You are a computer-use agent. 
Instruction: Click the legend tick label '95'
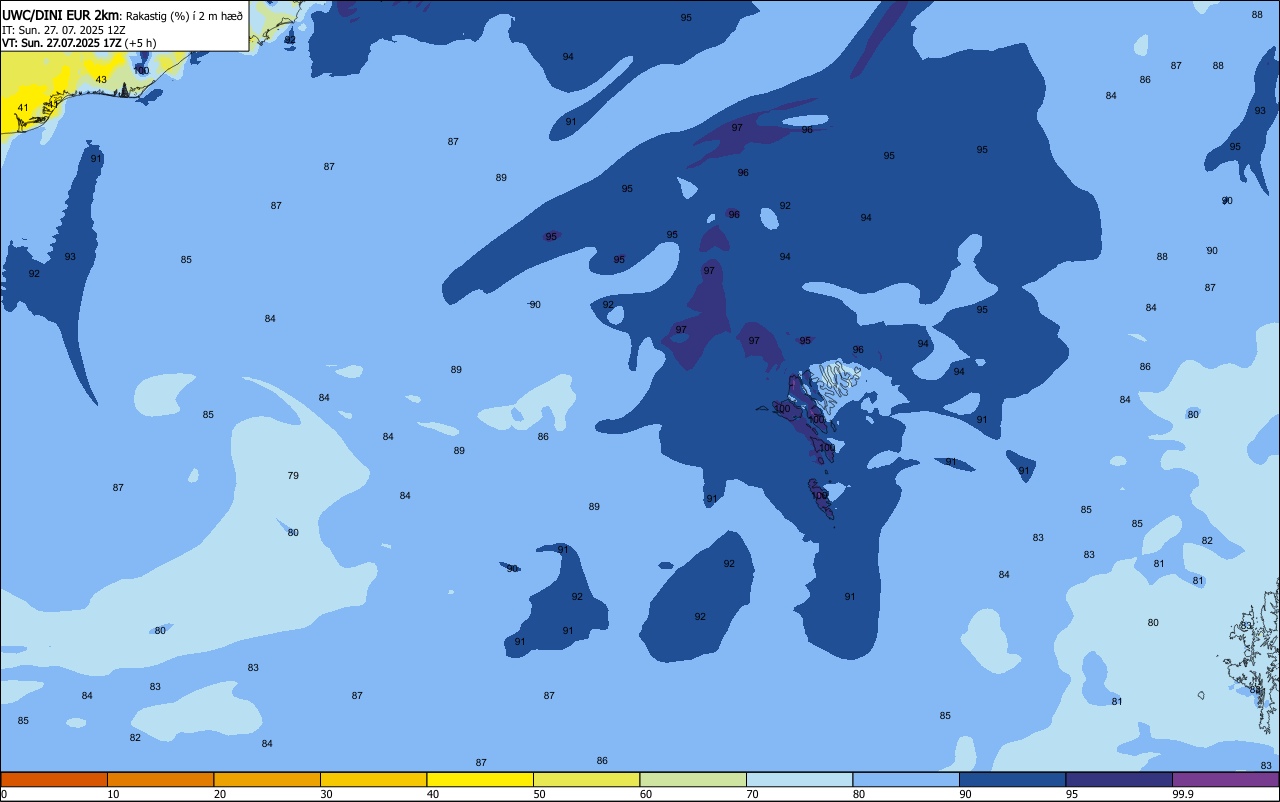coord(1072,794)
